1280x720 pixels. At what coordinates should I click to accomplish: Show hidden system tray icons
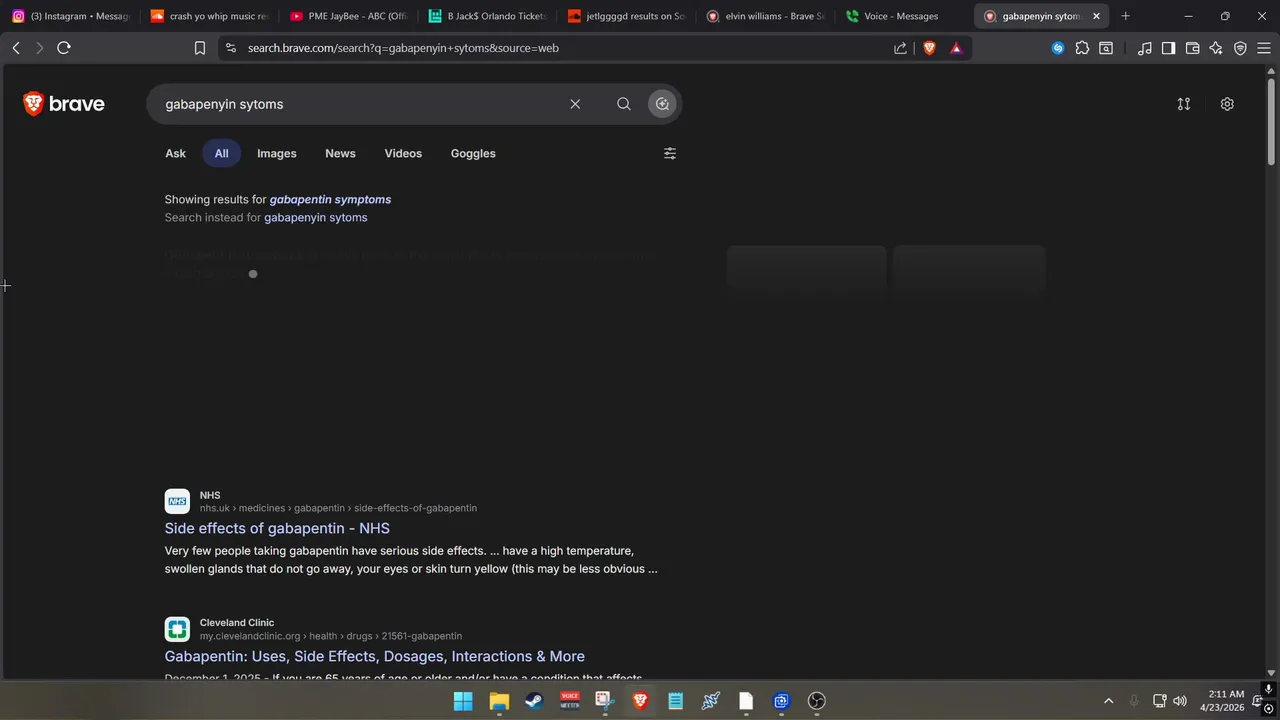pos(1108,701)
